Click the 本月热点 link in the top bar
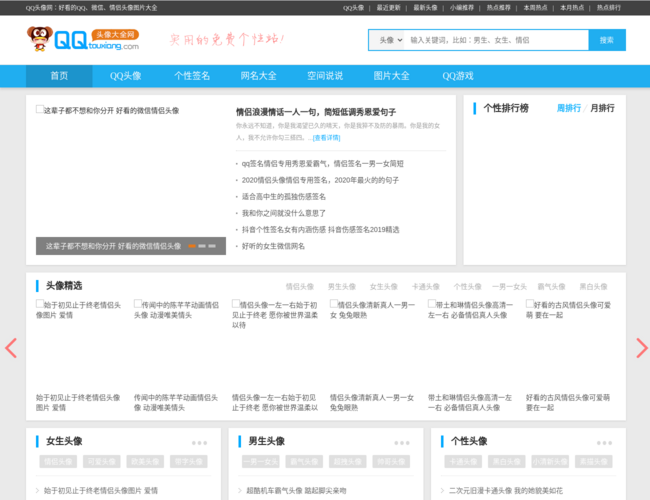This screenshot has width=650, height=500. [x=572, y=7]
